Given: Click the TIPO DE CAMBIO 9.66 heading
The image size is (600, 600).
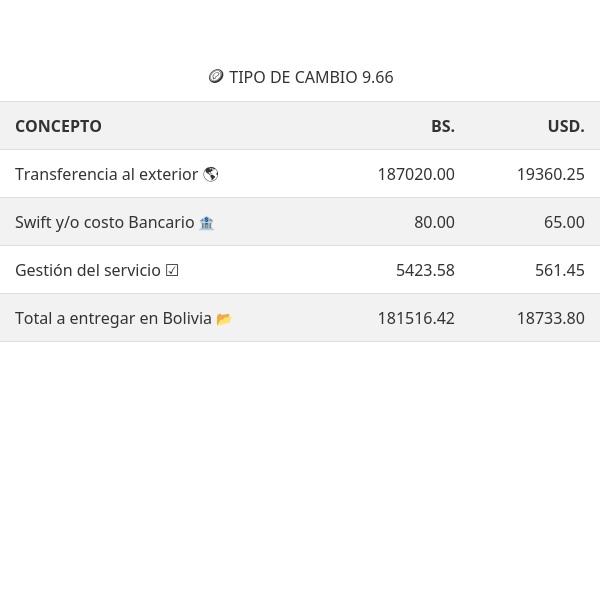Looking at the screenshot, I should click(310, 77).
